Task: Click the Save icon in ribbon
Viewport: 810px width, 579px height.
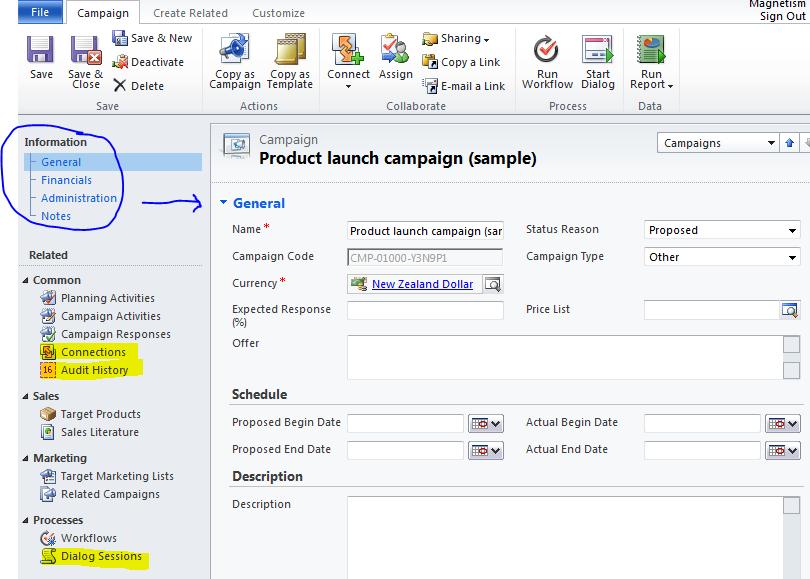Action: click(41, 50)
